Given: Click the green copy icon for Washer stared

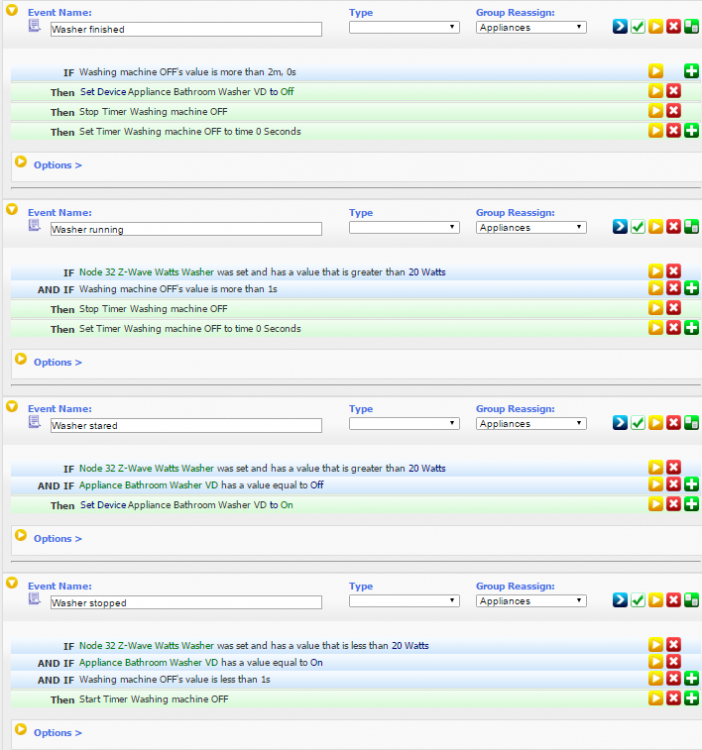Looking at the screenshot, I should [692, 424].
